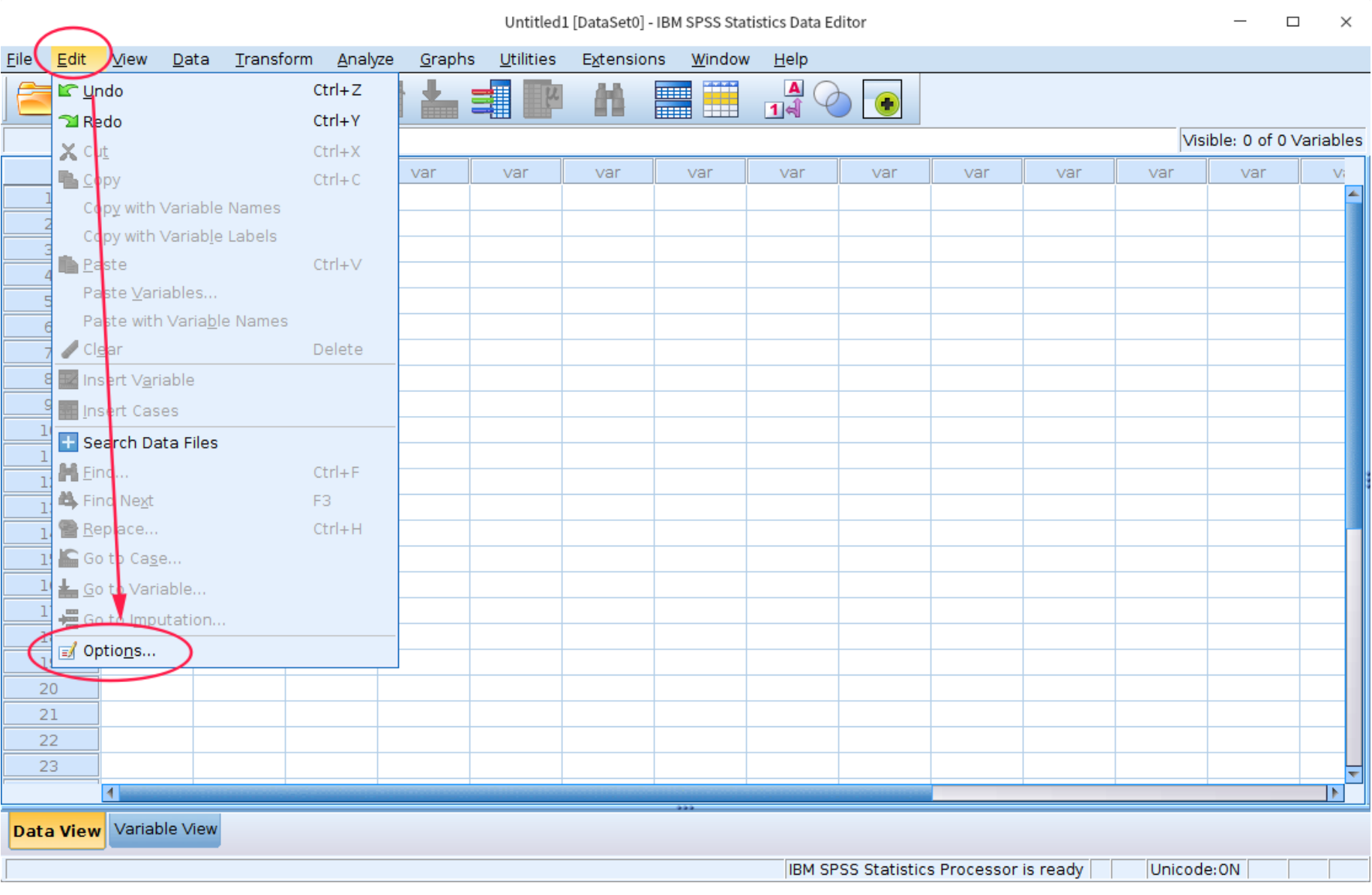Click the vertical scrollbar down arrow
This screenshot has width=1372, height=895.
(1354, 774)
